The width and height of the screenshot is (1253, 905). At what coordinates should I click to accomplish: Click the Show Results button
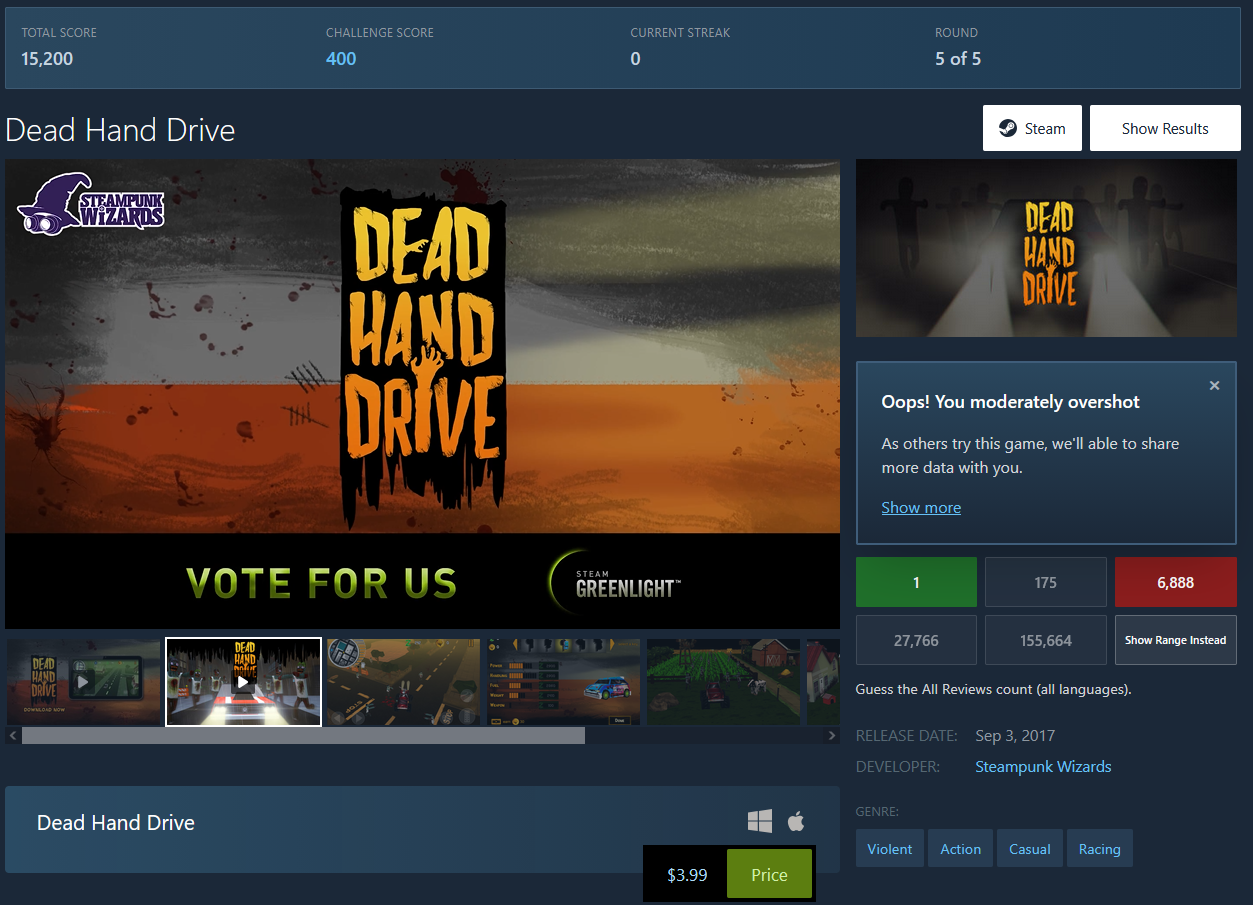tap(1165, 128)
